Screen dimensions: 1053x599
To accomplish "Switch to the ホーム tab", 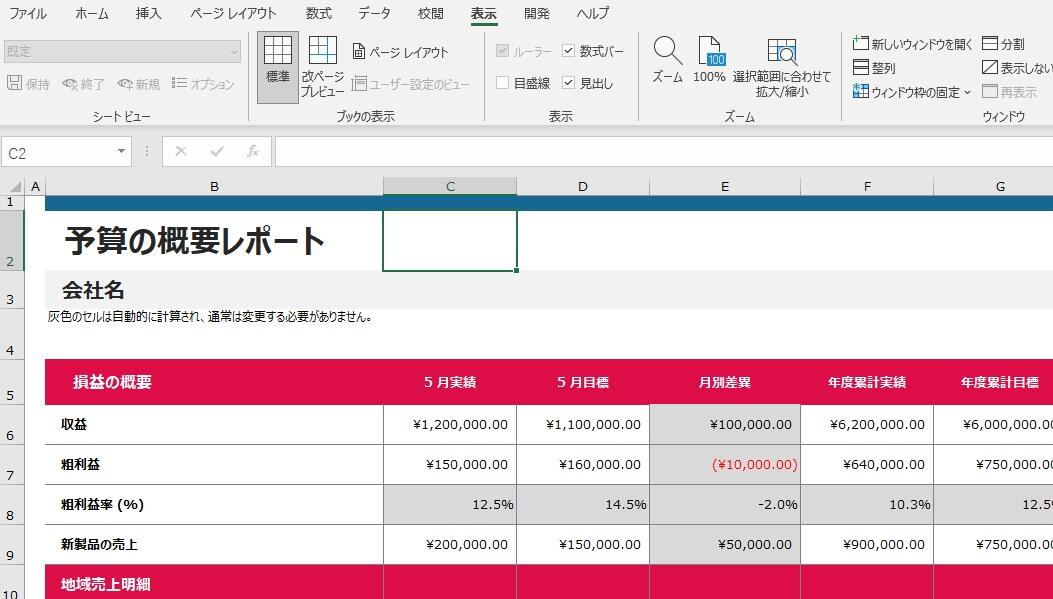I will tap(92, 14).
